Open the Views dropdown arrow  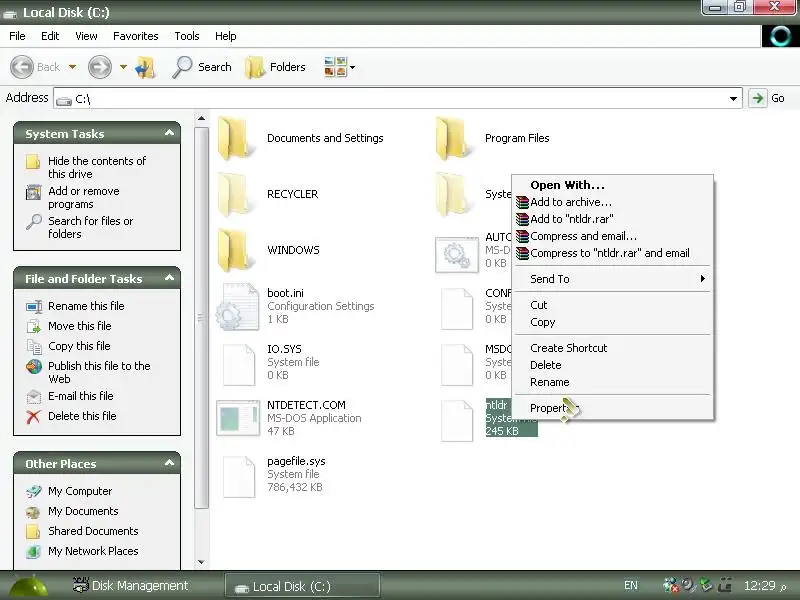click(x=353, y=67)
